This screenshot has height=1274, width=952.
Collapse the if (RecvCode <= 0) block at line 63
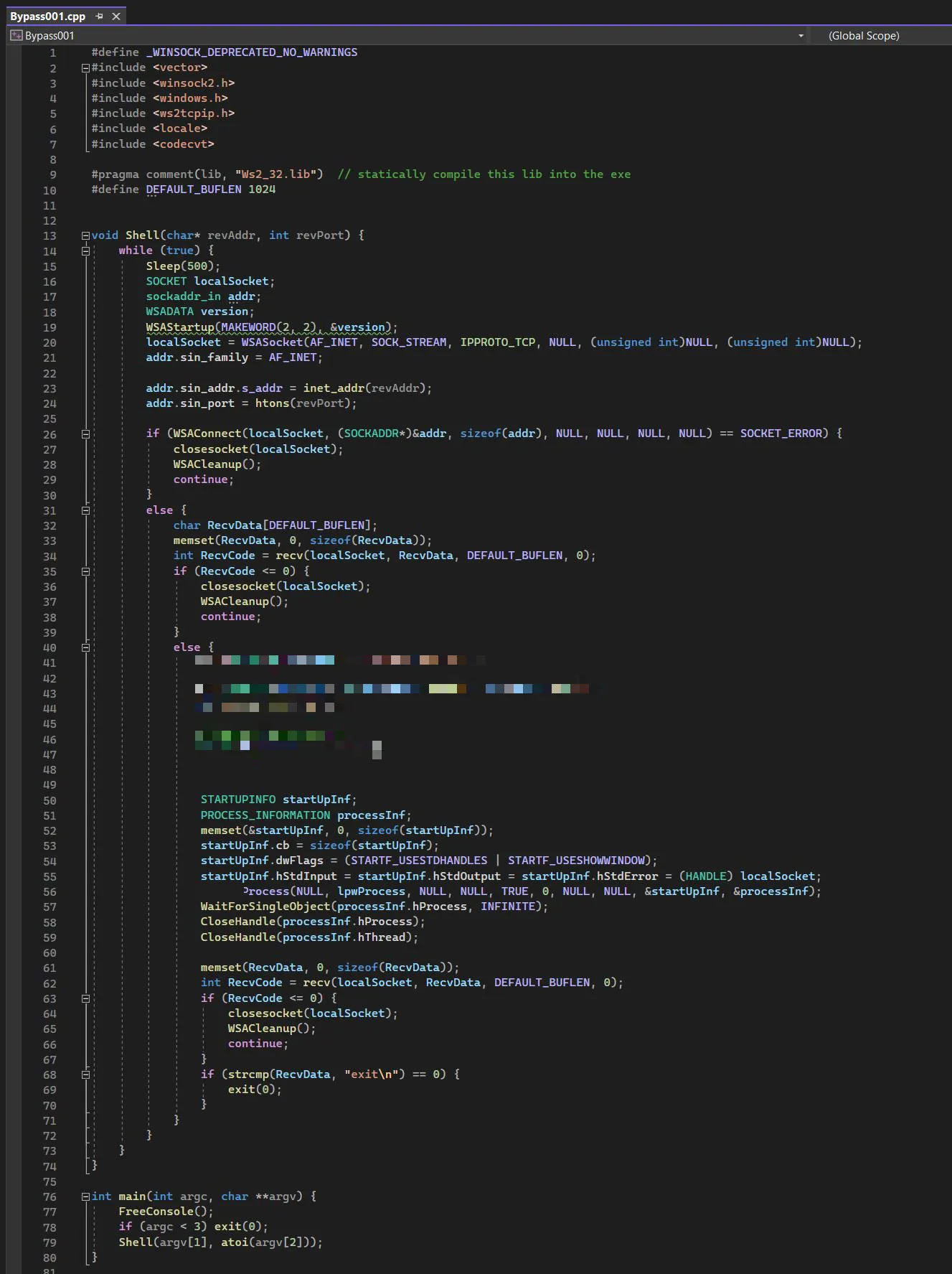[85, 998]
